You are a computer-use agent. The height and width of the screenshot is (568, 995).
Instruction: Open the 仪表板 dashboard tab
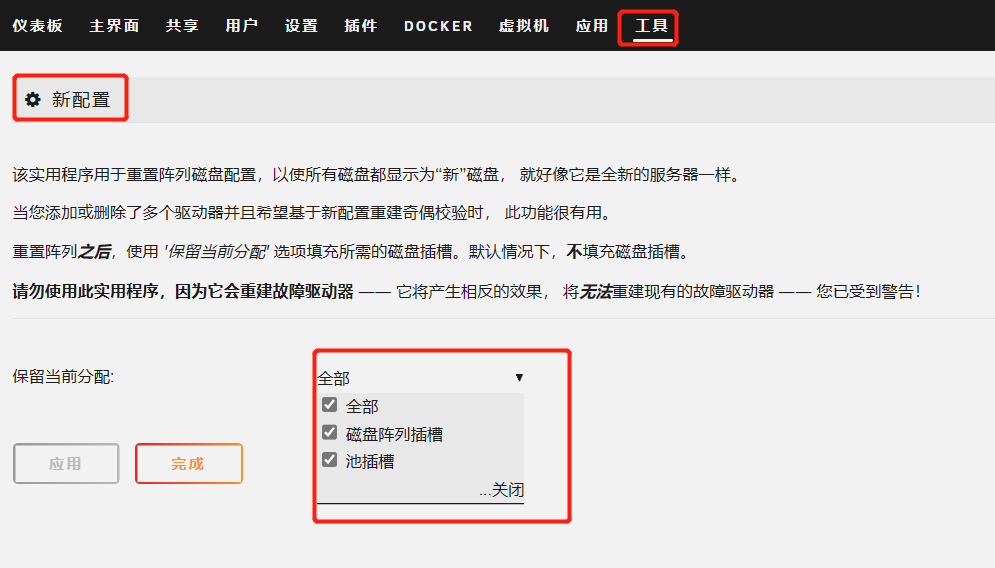click(37, 26)
